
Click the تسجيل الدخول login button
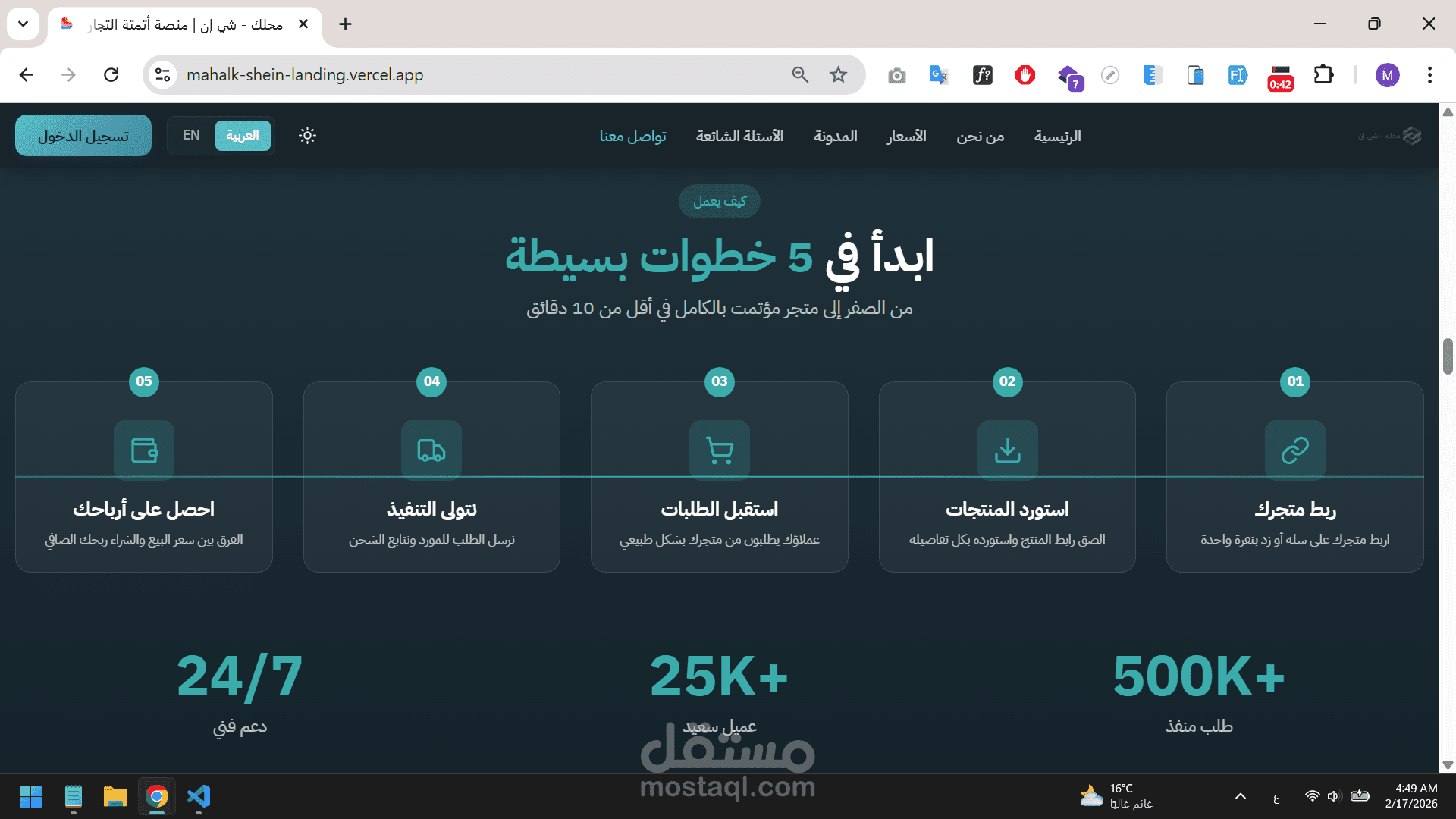coord(83,136)
